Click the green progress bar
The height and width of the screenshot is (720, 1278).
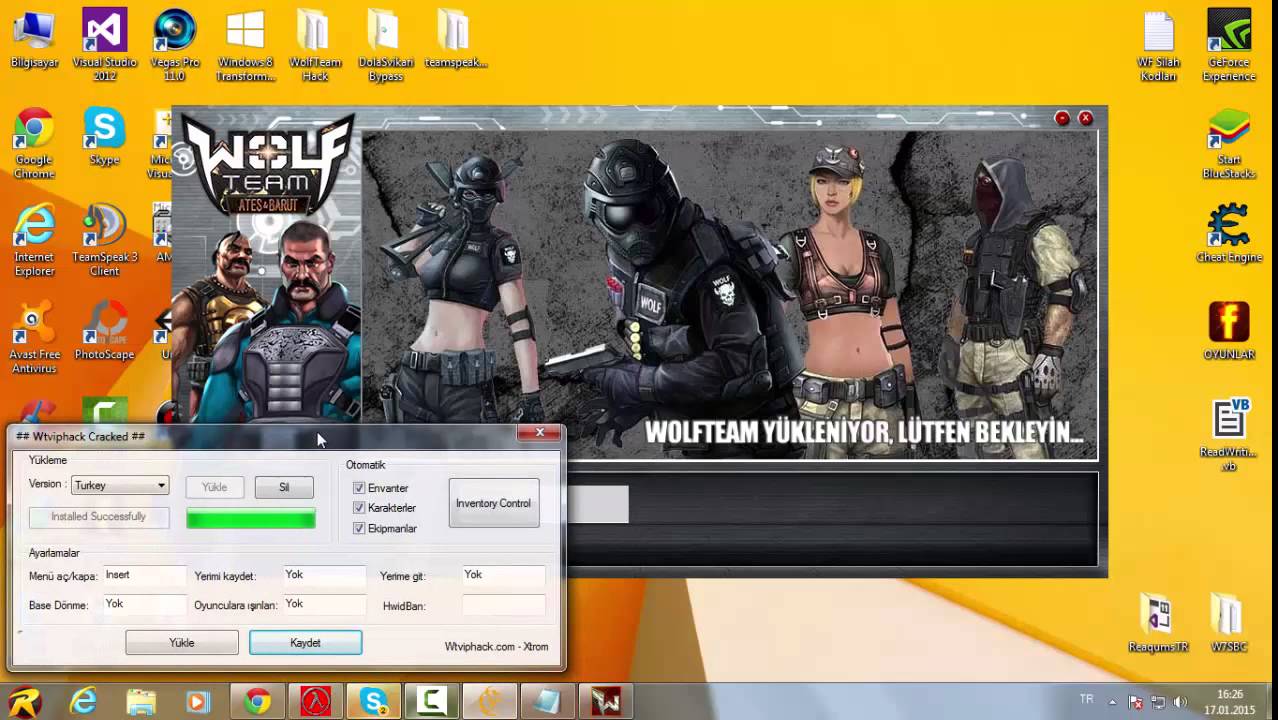pyautogui.click(x=251, y=518)
